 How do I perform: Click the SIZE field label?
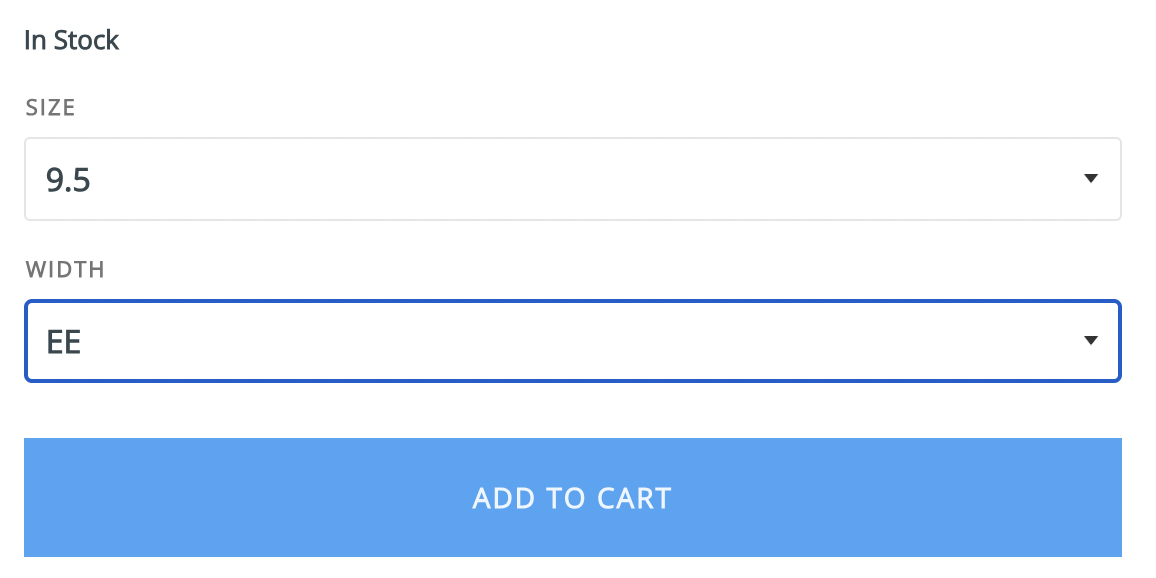(49, 108)
